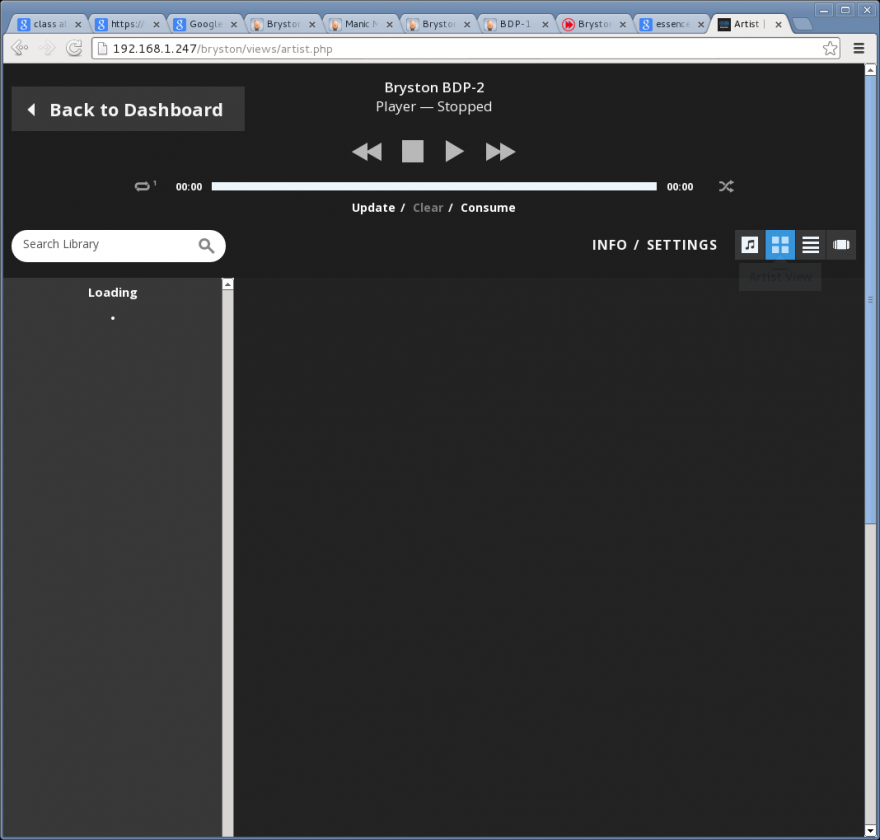This screenshot has width=880, height=840.
Task: Click the page icon in address bar
Action: coord(102,49)
